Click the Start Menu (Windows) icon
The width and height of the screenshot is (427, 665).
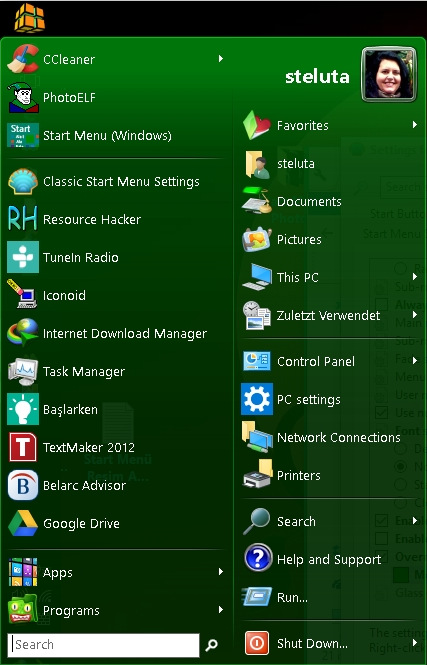pyautogui.click(x=23, y=135)
